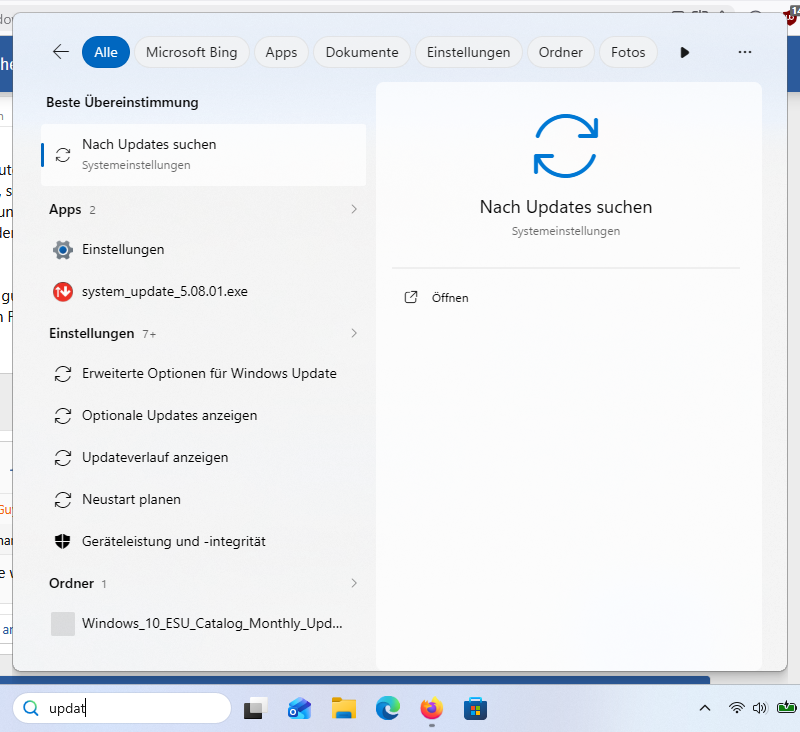Open the Einstellungen app gear icon

pyautogui.click(x=63, y=249)
